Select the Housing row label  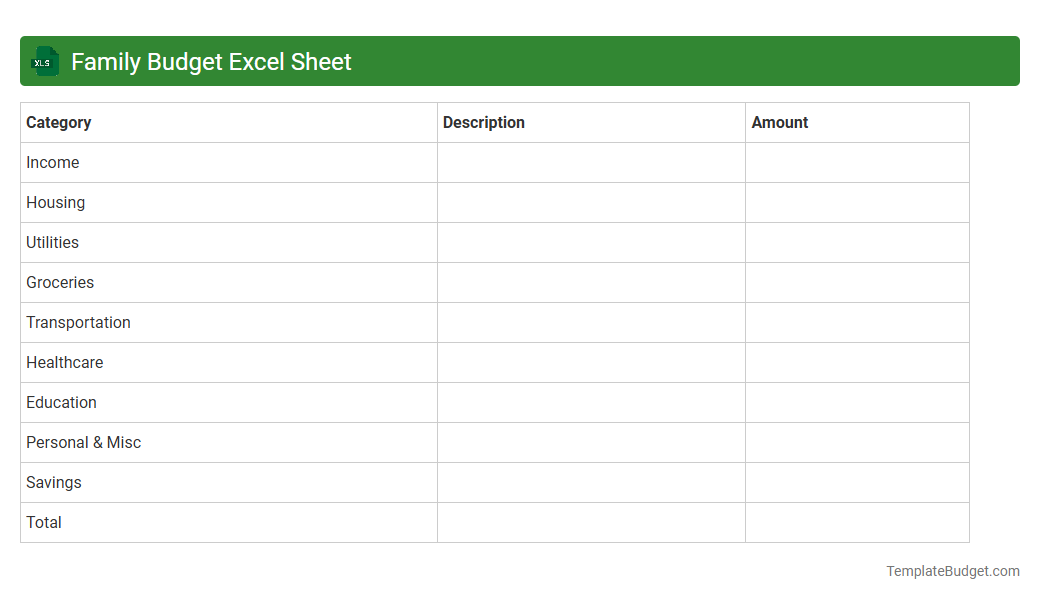55,202
